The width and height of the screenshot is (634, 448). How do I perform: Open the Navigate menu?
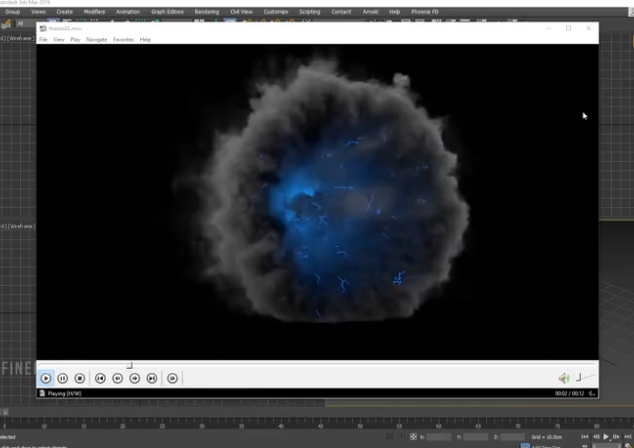click(x=97, y=40)
